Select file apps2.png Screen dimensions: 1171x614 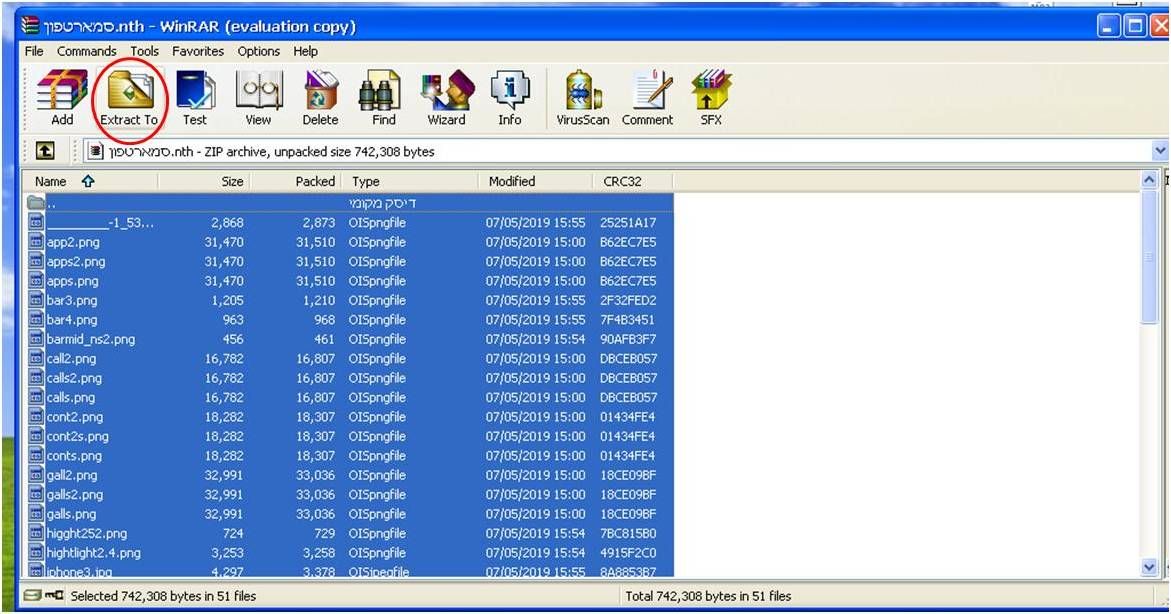76,261
